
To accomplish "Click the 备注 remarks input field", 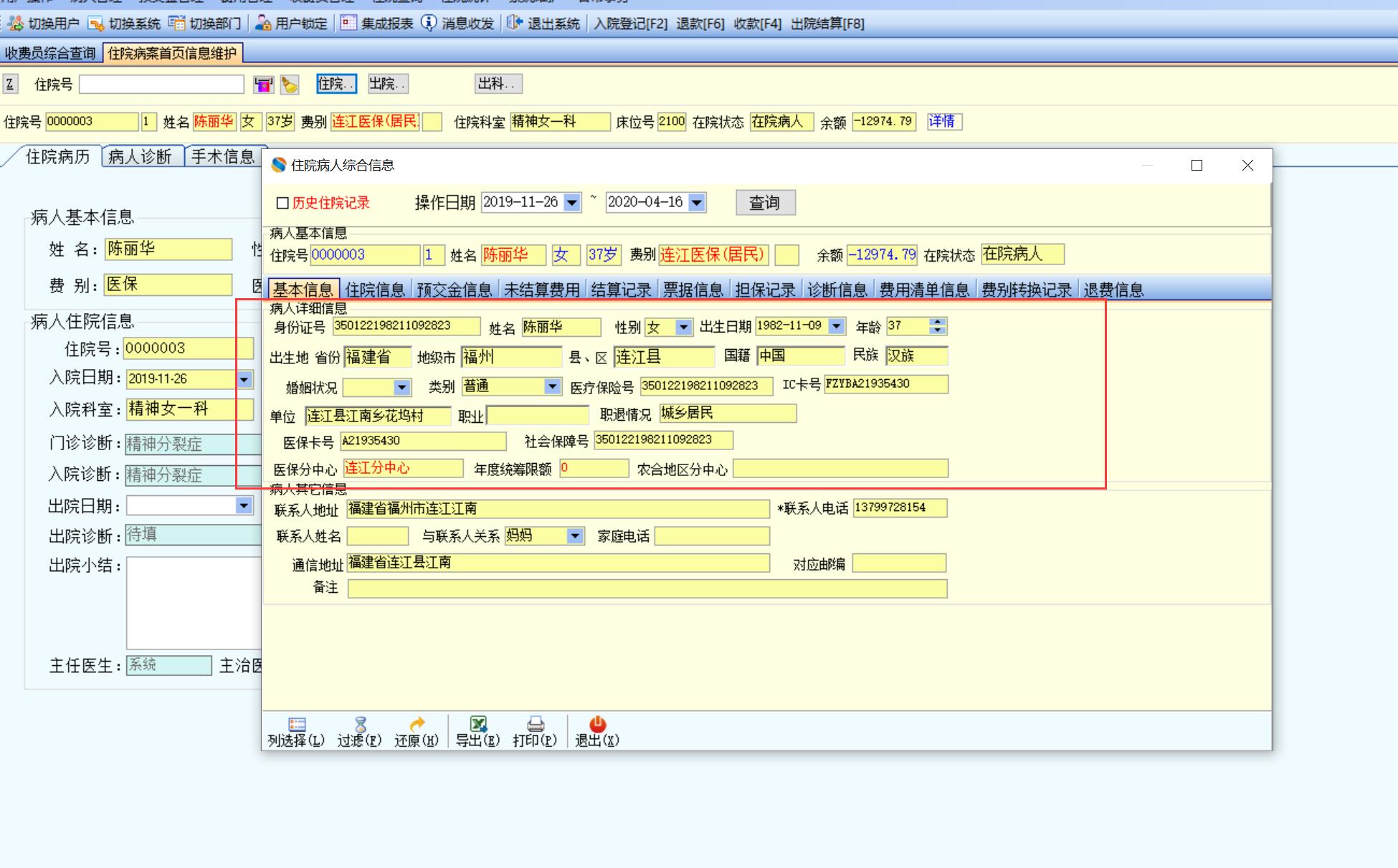I will tap(647, 589).
